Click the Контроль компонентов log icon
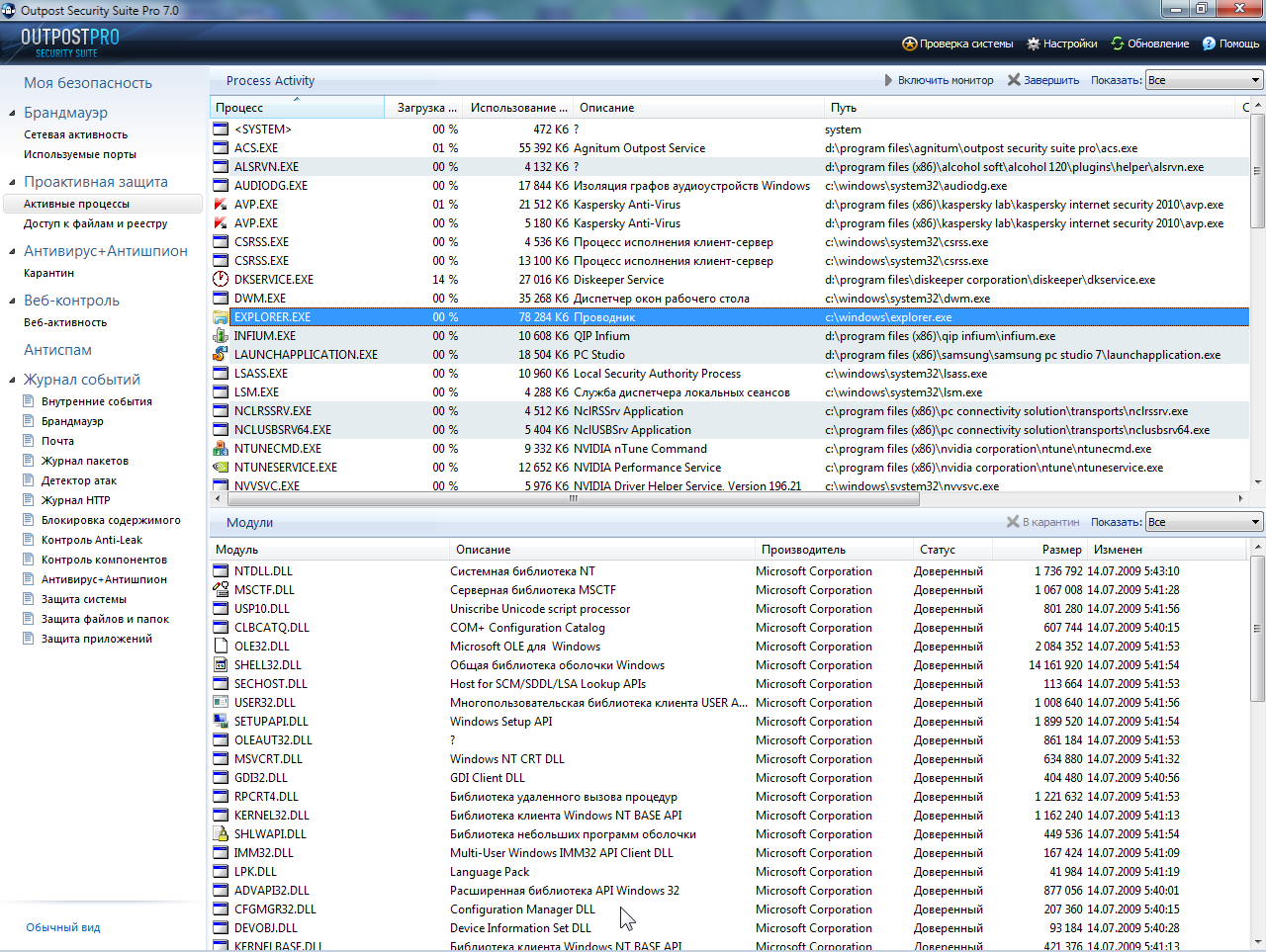This screenshot has width=1266, height=952. pos(30,560)
